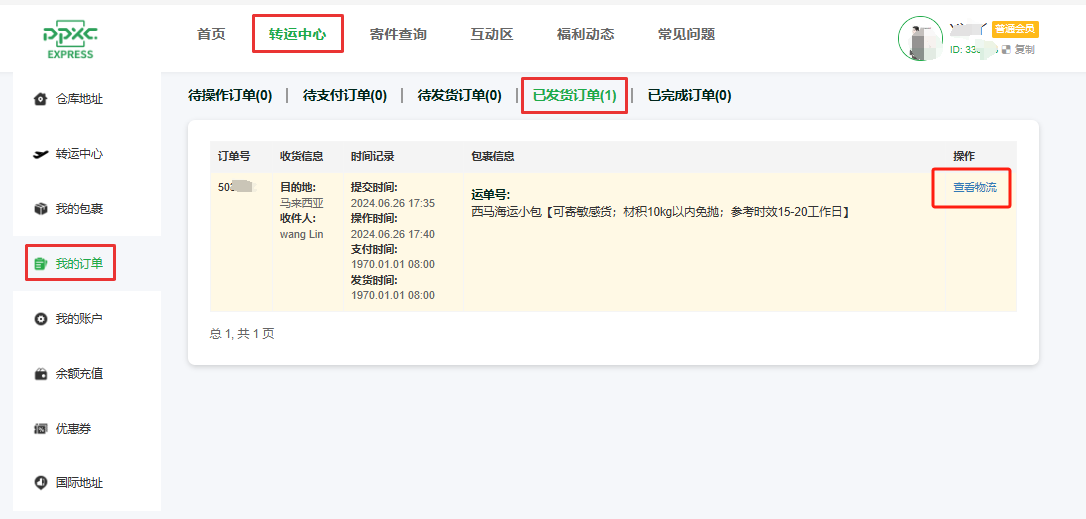Switch to 待支付订单(0) tab
The height and width of the screenshot is (519, 1086).
[x=345, y=96]
